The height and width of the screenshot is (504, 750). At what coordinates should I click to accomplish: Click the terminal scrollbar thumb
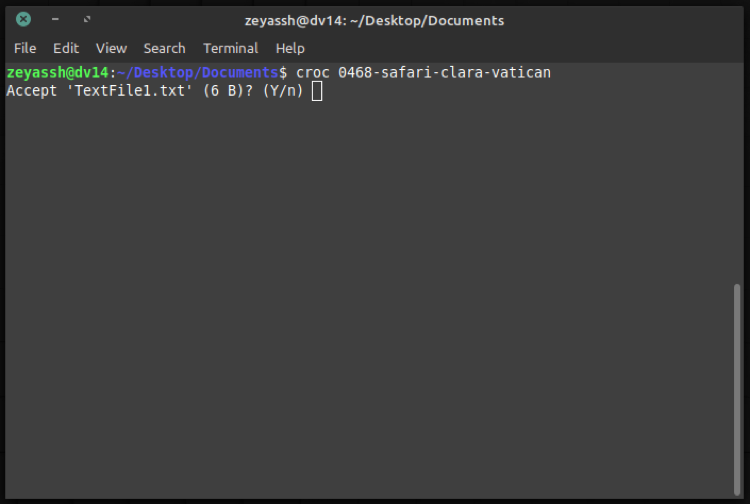pos(737,390)
